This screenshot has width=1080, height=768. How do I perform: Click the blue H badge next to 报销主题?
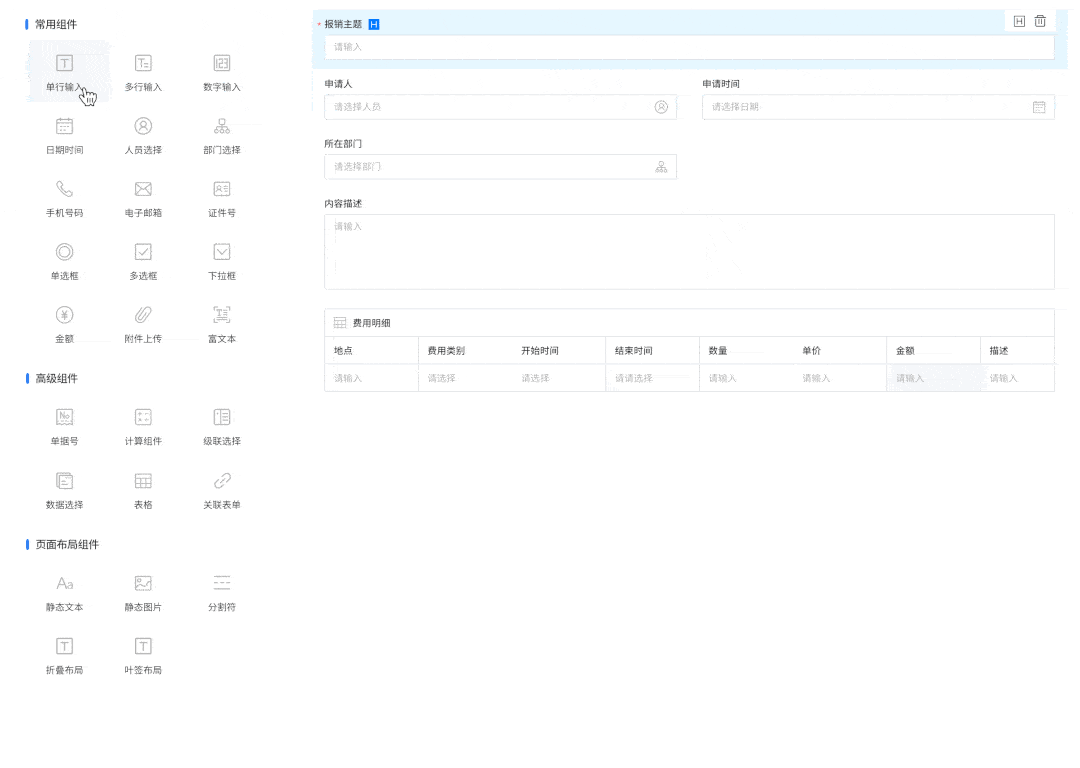374,25
